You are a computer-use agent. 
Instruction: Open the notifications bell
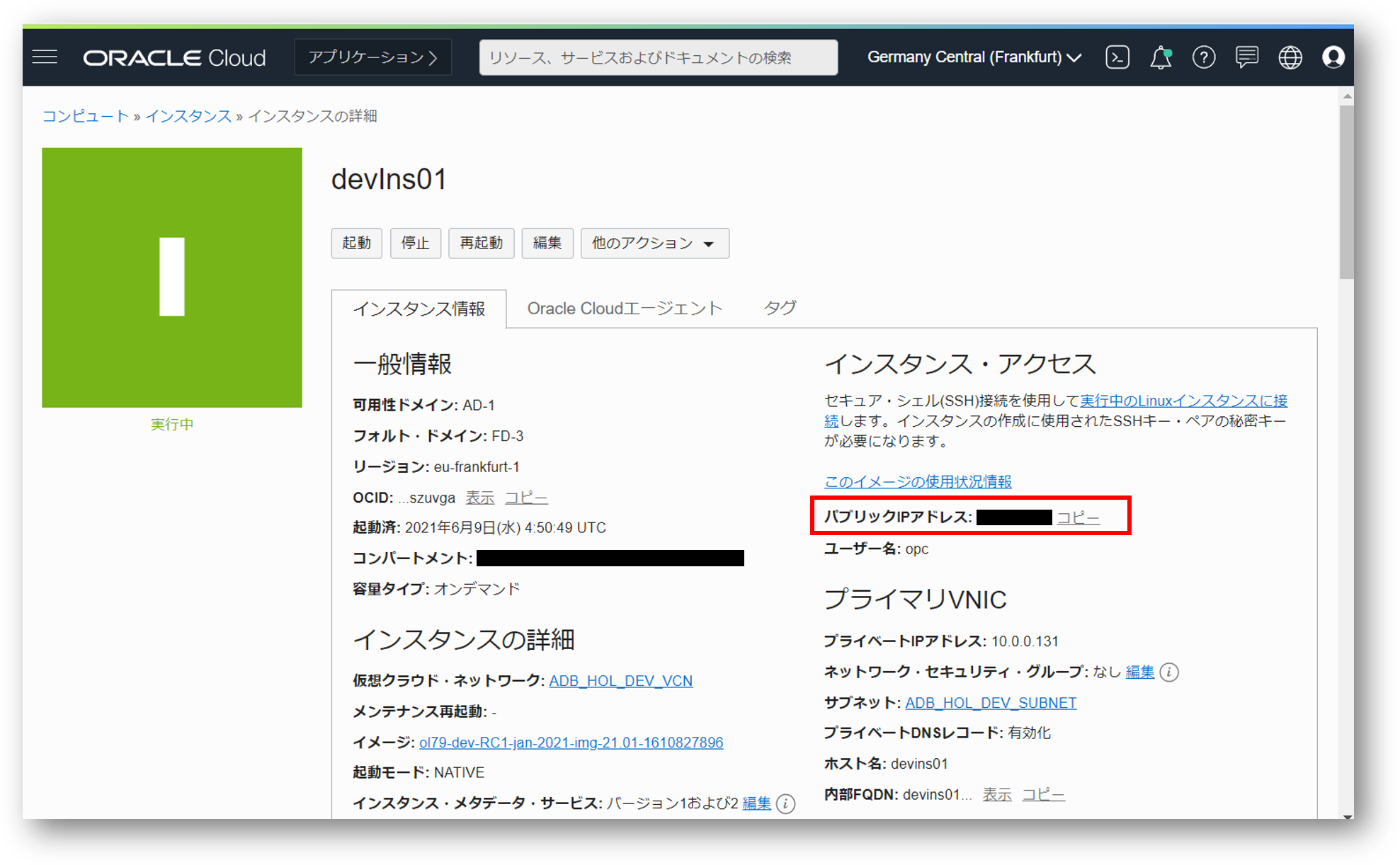pos(1160,57)
